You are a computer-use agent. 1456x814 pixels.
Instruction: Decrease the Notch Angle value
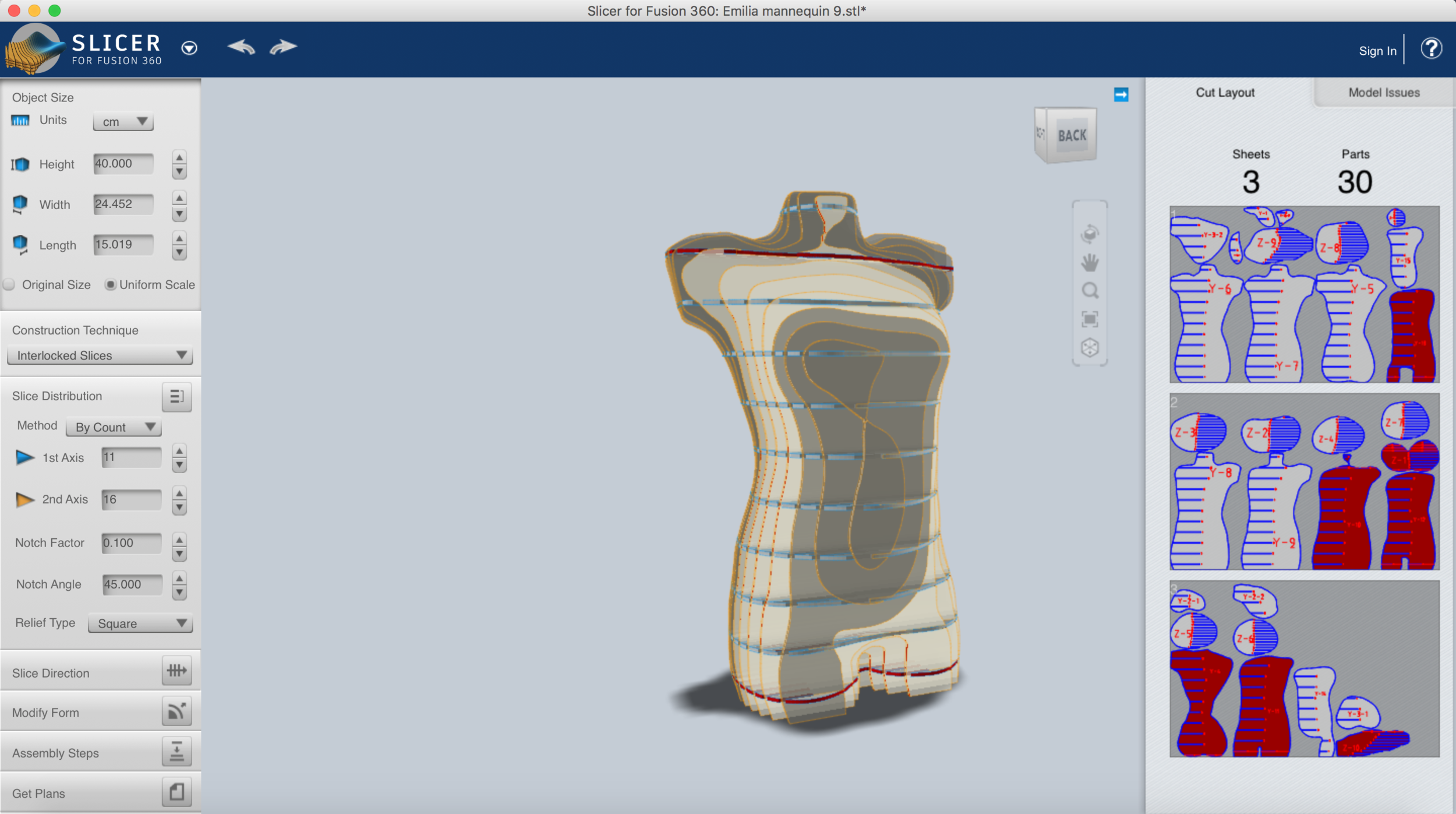point(179,593)
